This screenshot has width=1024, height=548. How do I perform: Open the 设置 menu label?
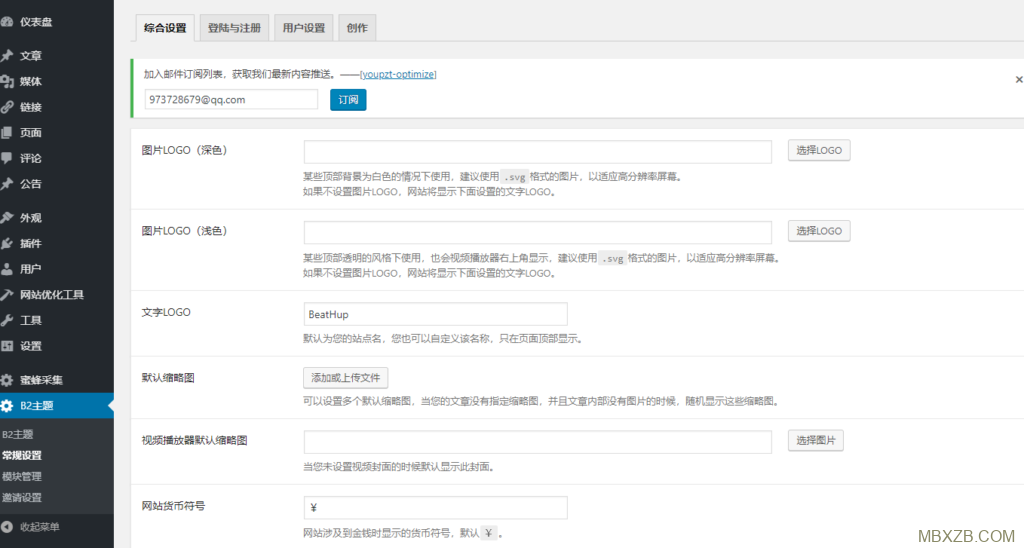coord(31,346)
